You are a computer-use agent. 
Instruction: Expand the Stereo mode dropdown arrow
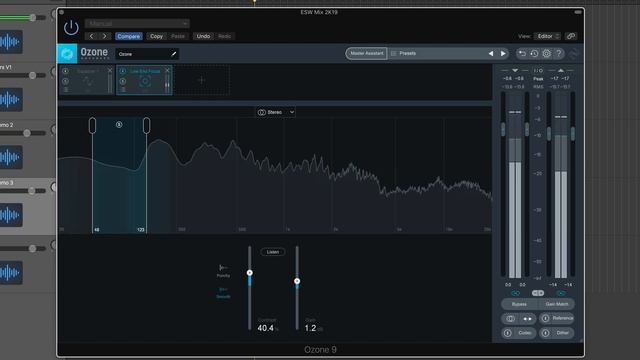(x=292, y=112)
